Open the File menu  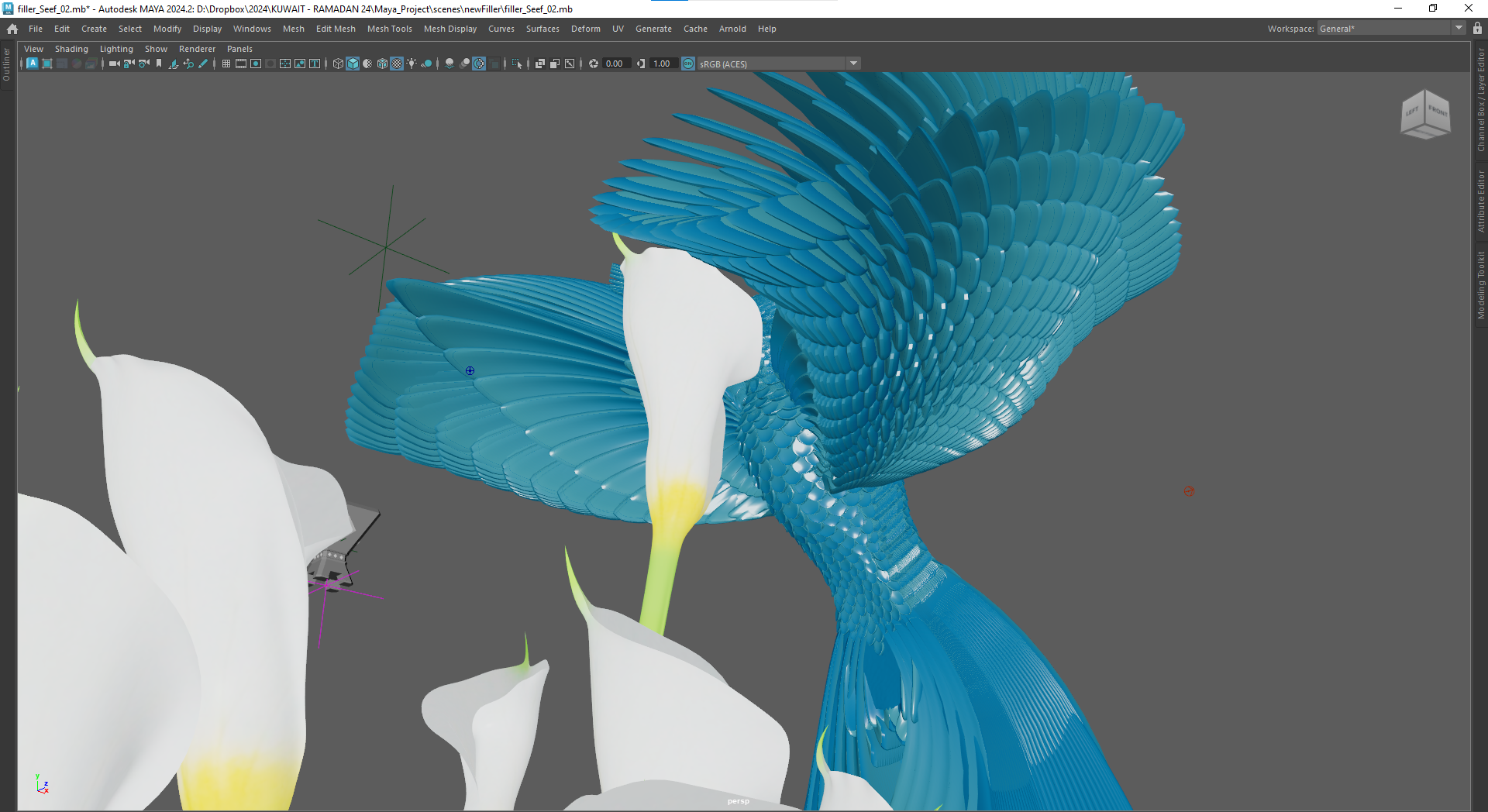pos(36,29)
